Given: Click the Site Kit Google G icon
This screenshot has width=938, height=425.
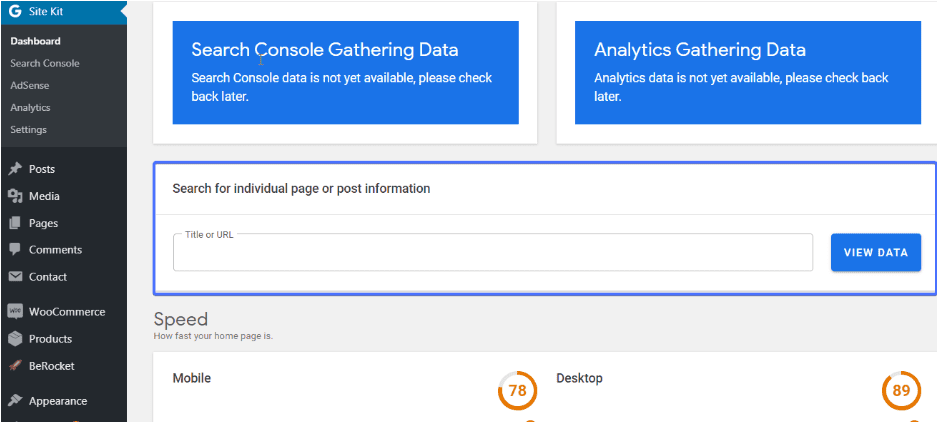Looking at the screenshot, I should pyautogui.click(x=15, y=11).
